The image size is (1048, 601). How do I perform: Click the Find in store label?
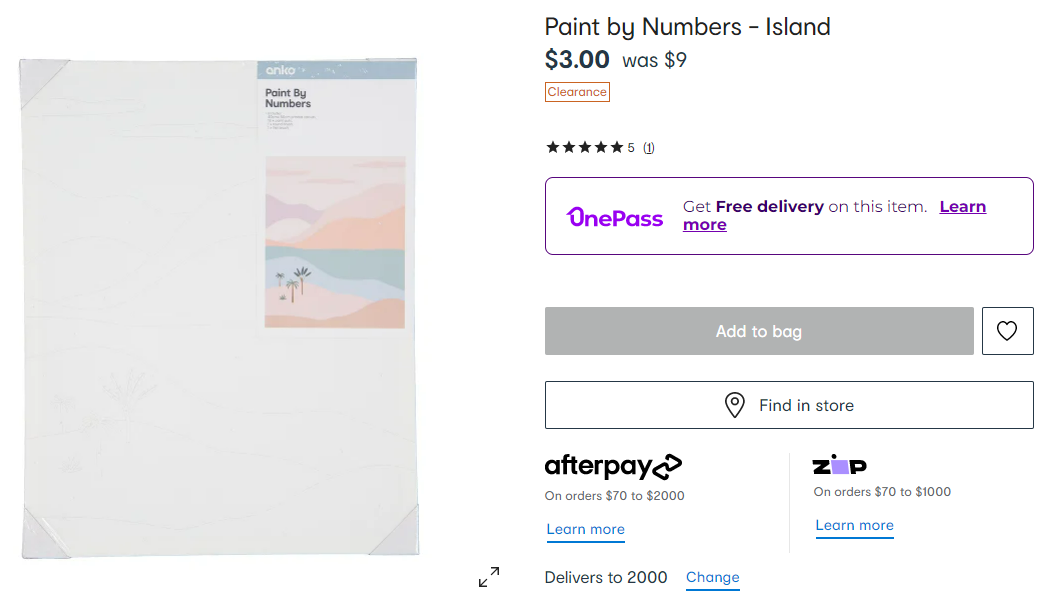click(806, 405)
